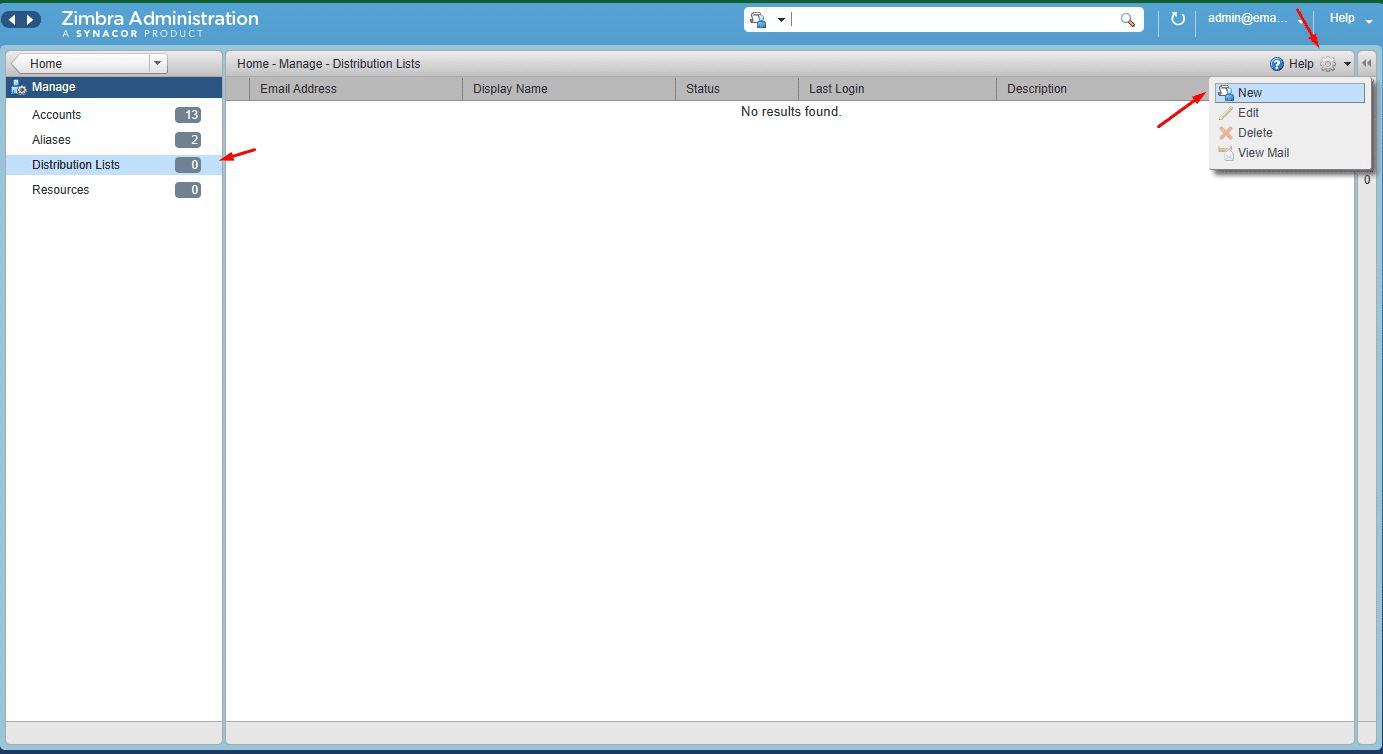This screenshot has width=1383, height=754.
Task: Collapse the right panel with double-arrow icon
Action: pos(1367,63)
